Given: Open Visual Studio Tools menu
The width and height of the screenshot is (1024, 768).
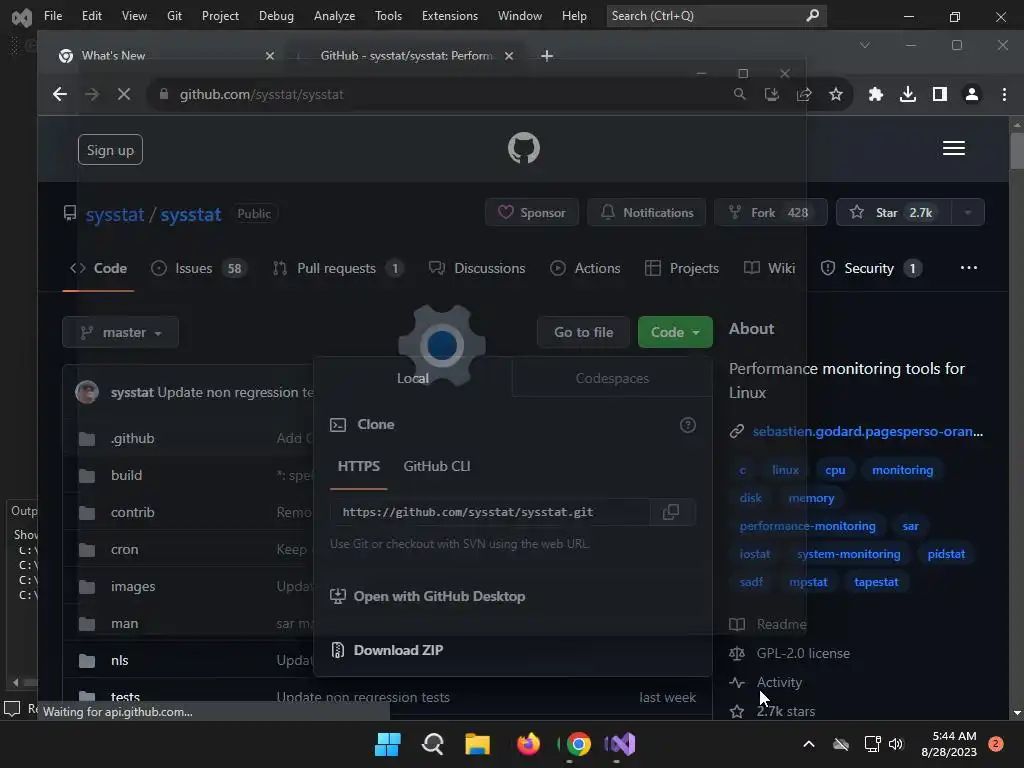Looking at the screenshot, I should (388, 16).
